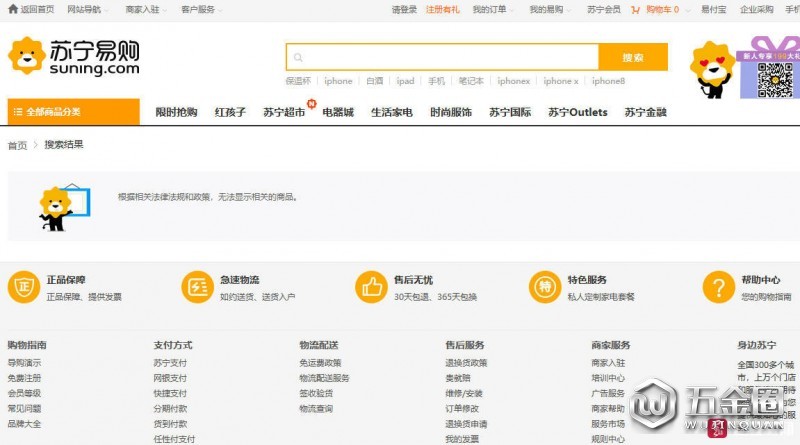Click the 笔记本 hot keyword
The width and height of the screenshot is (800, 445).
click(x=471, y=81)
